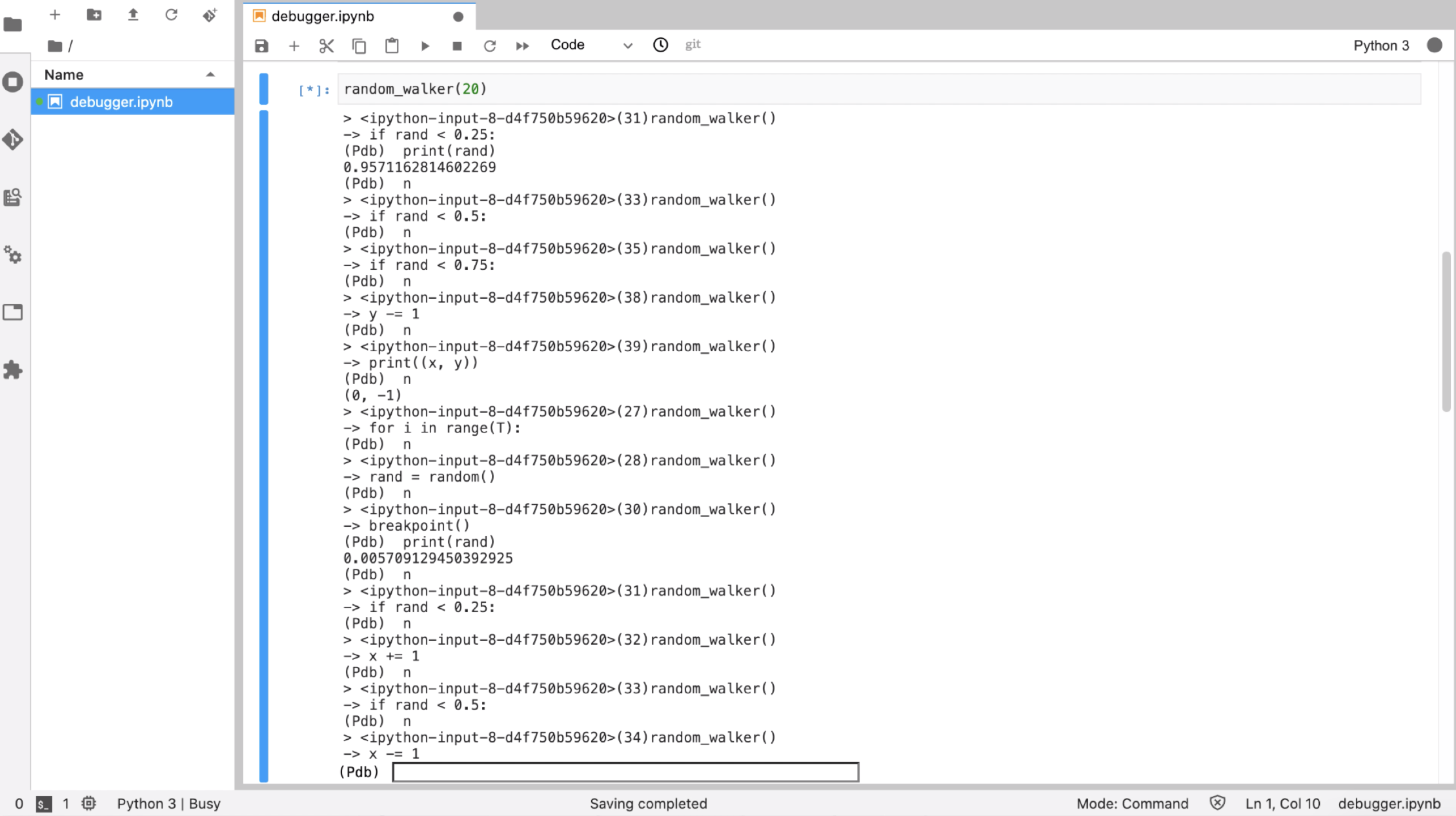This screenshot has height=816, width=1456.
Task: Restart the kernel and run all cells
Action: tap(522, 46)
